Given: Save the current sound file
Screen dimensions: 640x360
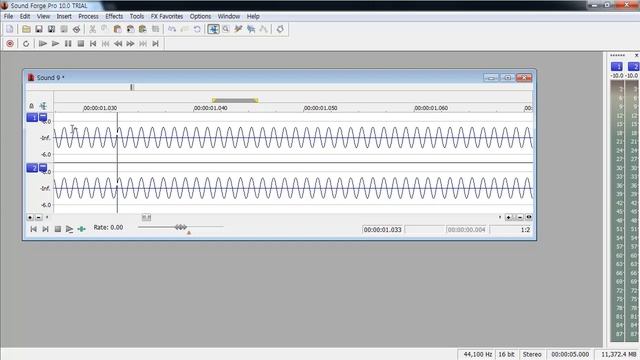Looking at the screenshot, I should pyautogui.click(x=39, y=29).
